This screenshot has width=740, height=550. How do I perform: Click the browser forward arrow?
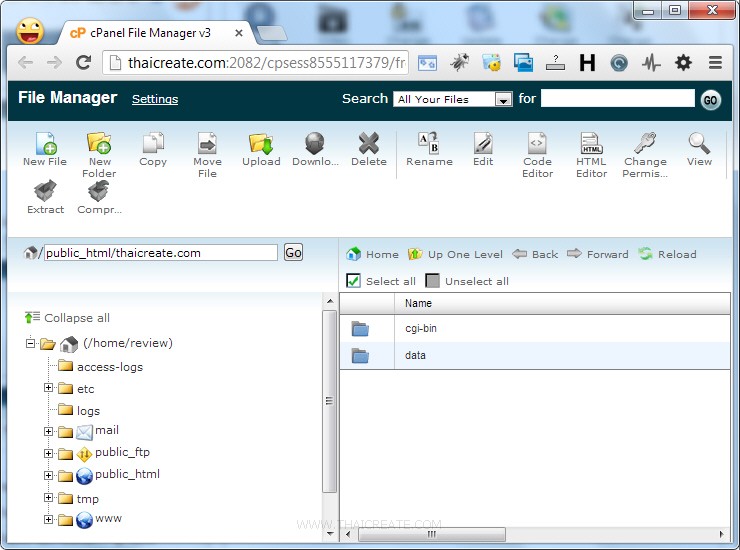tap(54, 62)
